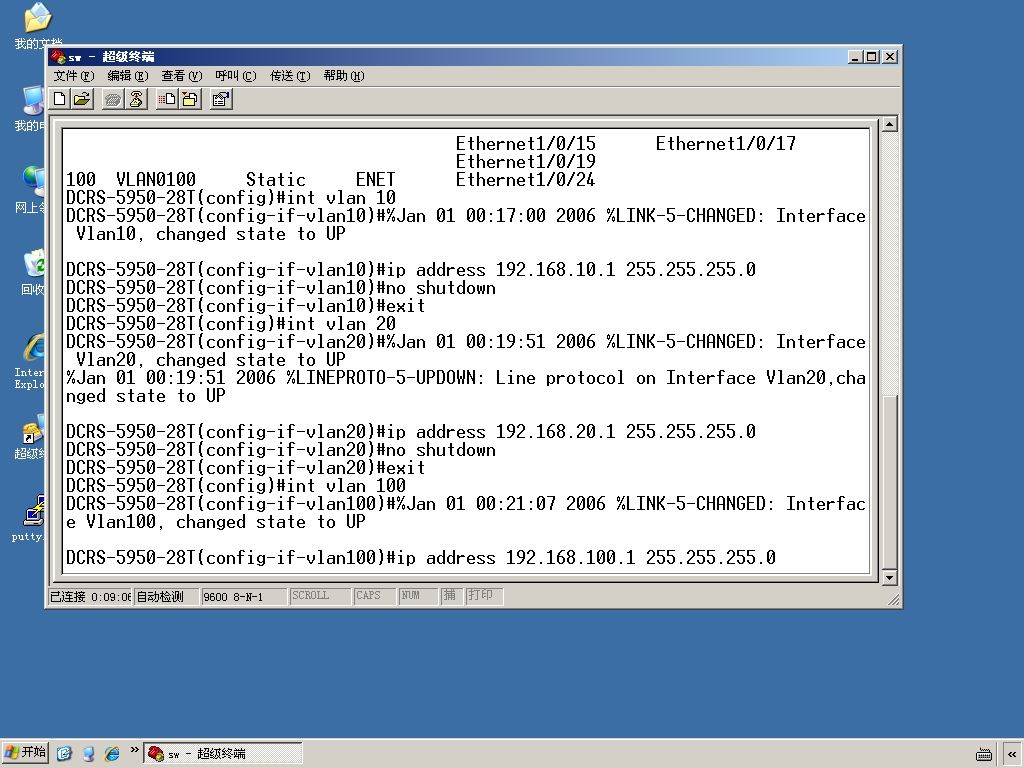Open the 帮助(H) menu

[x=344, y=76]
